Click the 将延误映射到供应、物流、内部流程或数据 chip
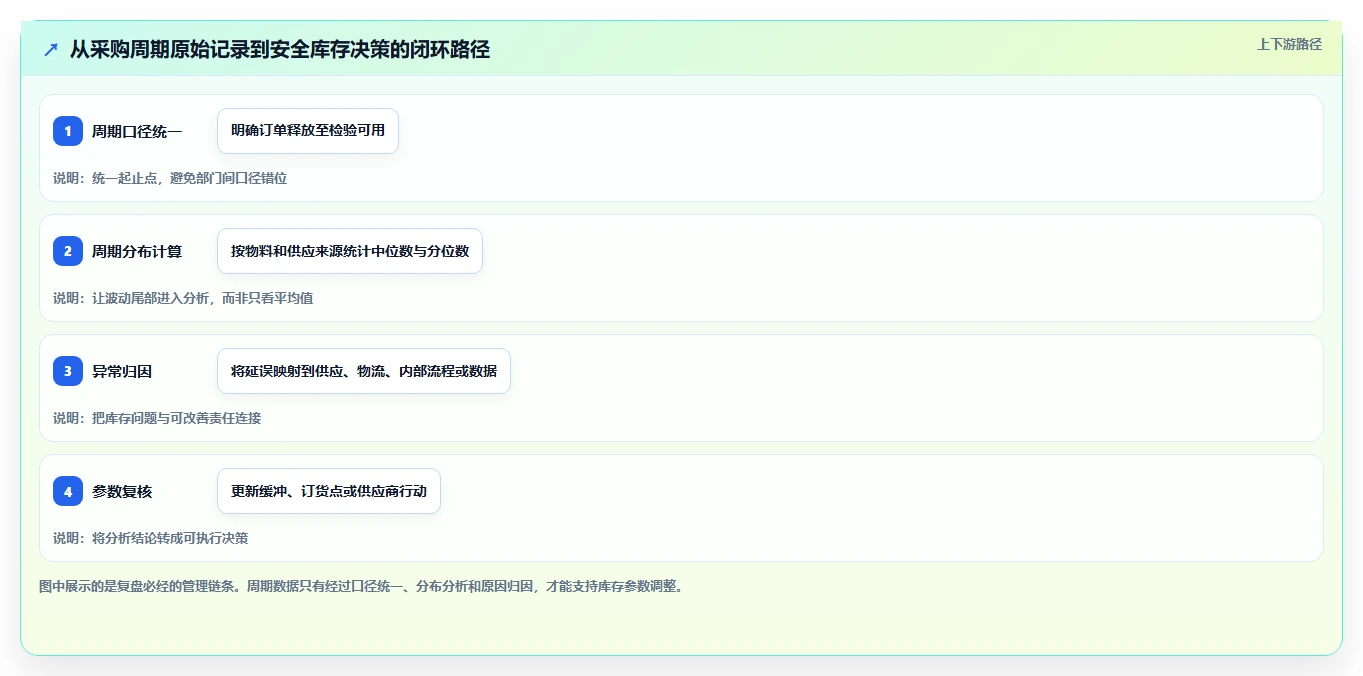The width and height of the screenshot is (1363, 676). 364,371
